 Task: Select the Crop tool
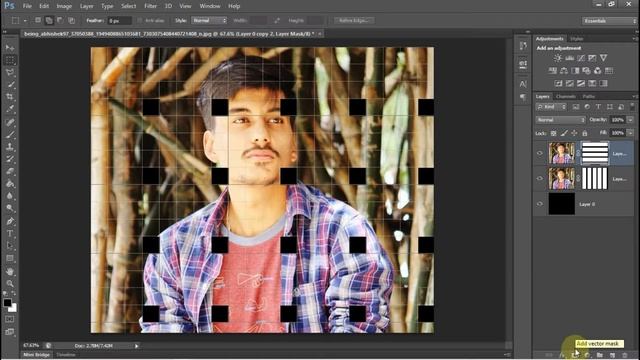coord(10,97)
